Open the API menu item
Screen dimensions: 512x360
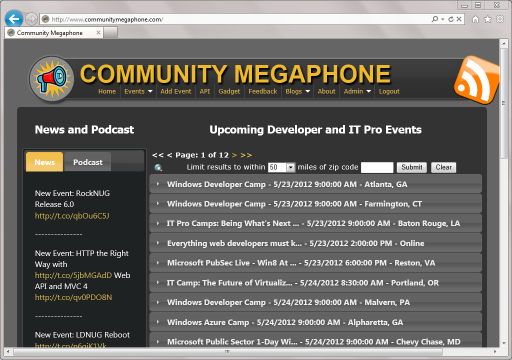click(x=205, y=91)
